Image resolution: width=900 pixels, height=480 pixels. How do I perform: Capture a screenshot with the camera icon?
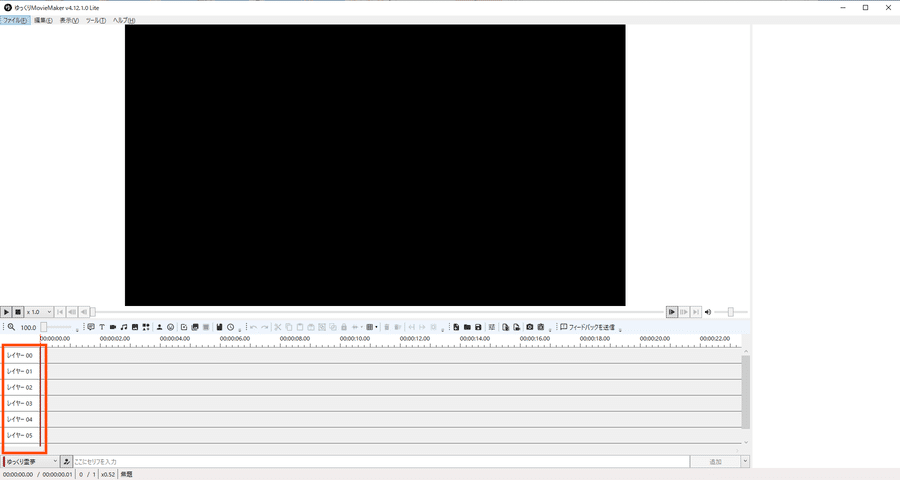click(530, 327)
